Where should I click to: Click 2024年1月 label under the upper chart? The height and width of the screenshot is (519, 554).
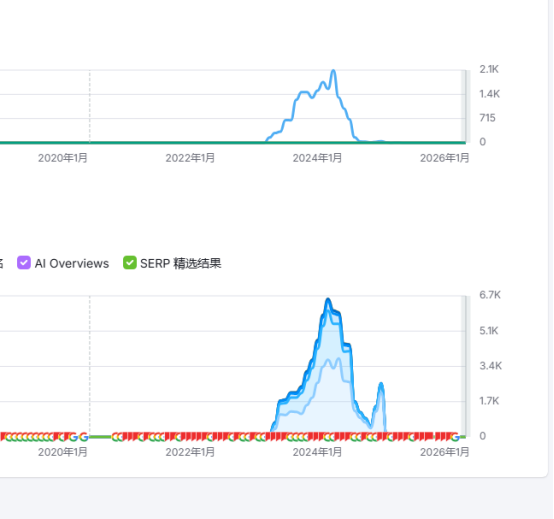tap(317, 158)
